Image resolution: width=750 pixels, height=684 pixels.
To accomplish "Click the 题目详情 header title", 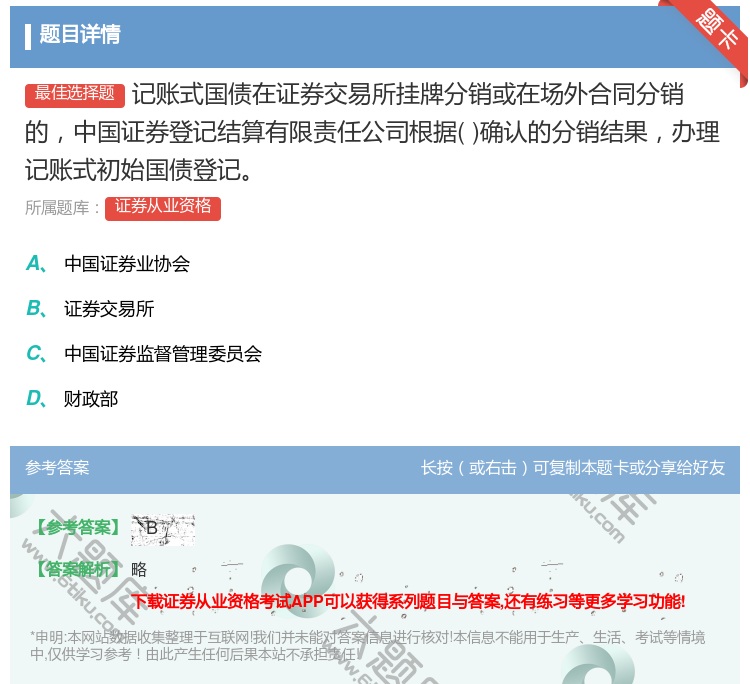I will 80,34.
